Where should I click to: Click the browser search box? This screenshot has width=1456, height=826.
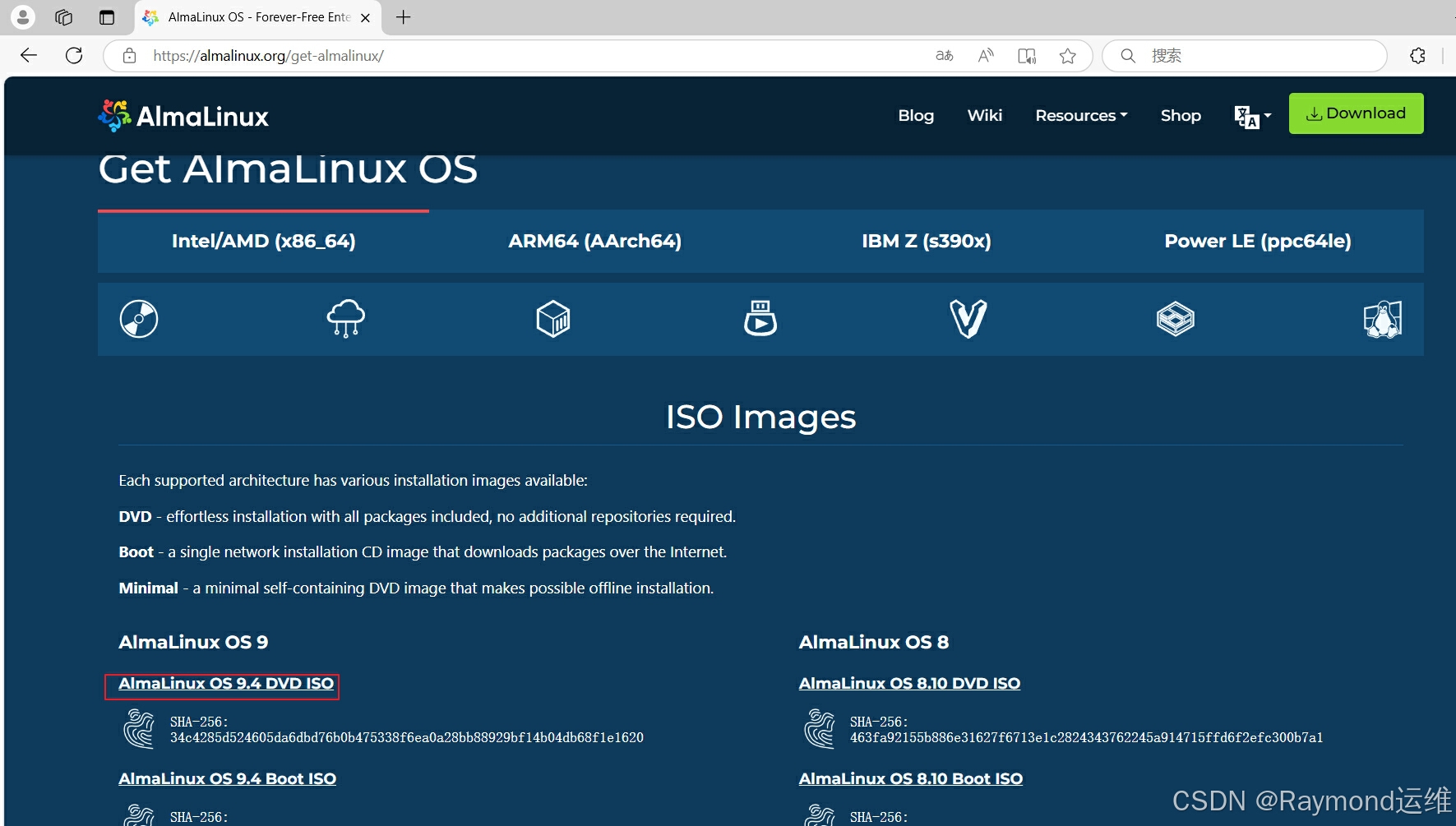tap(1245, 56)
